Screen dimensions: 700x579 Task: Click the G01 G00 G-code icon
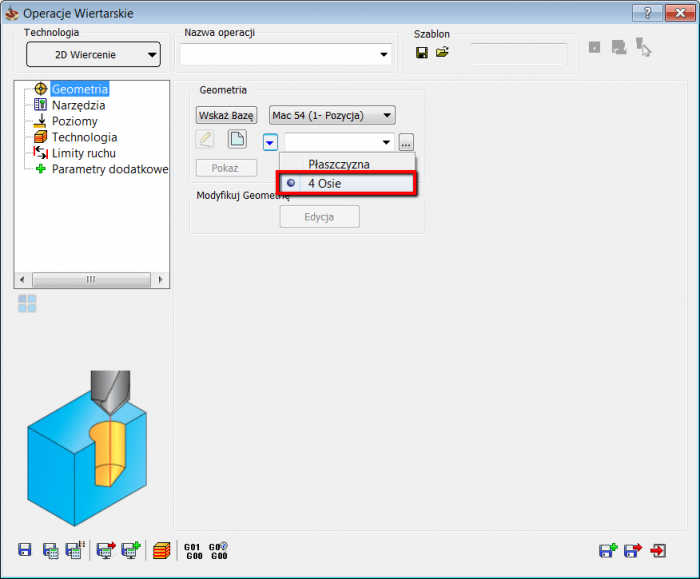coord(192,549)
